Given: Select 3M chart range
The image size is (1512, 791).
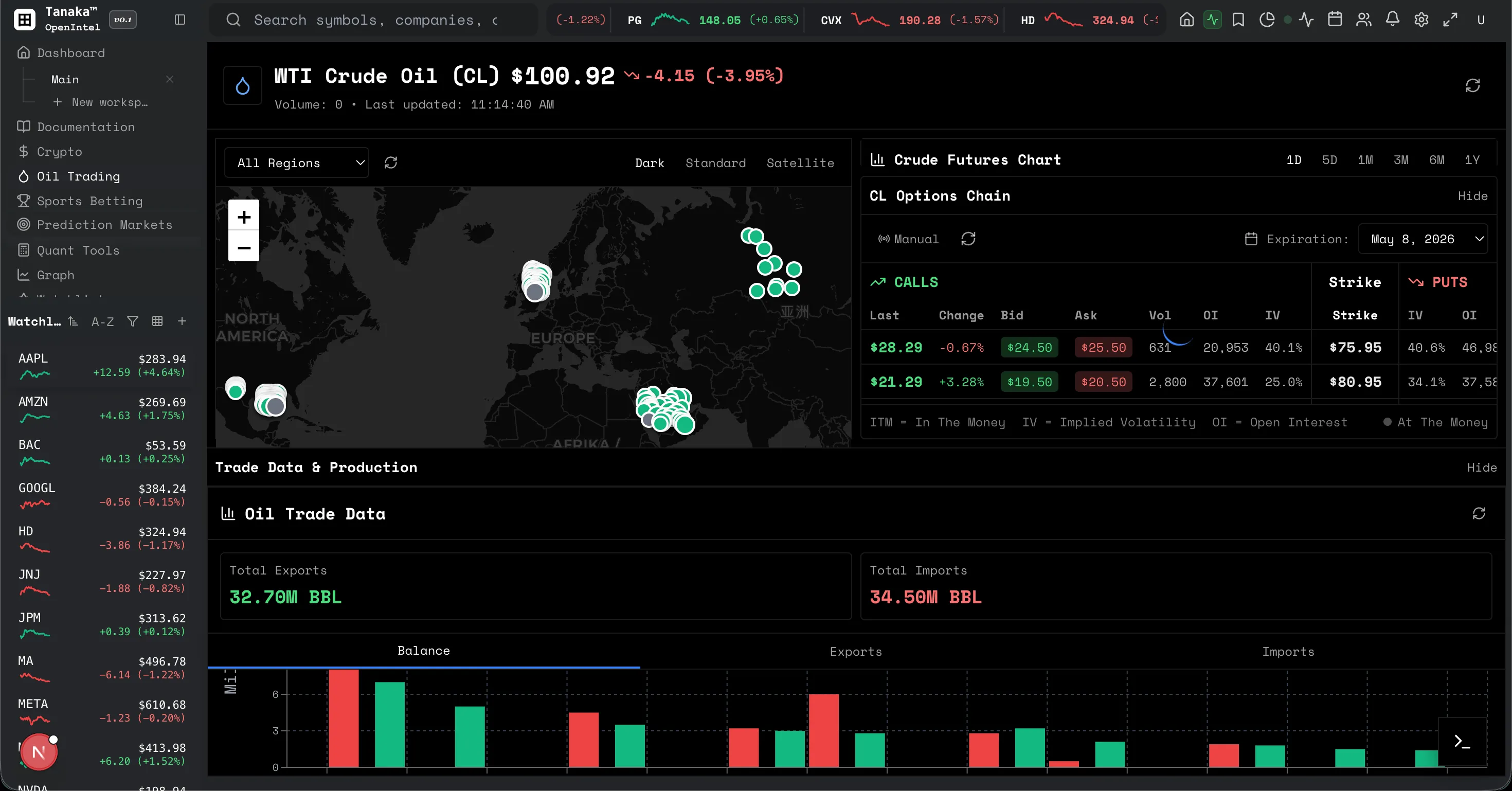Looking at the screenshot, I should pyautogui.click(x=1401, y=160).
